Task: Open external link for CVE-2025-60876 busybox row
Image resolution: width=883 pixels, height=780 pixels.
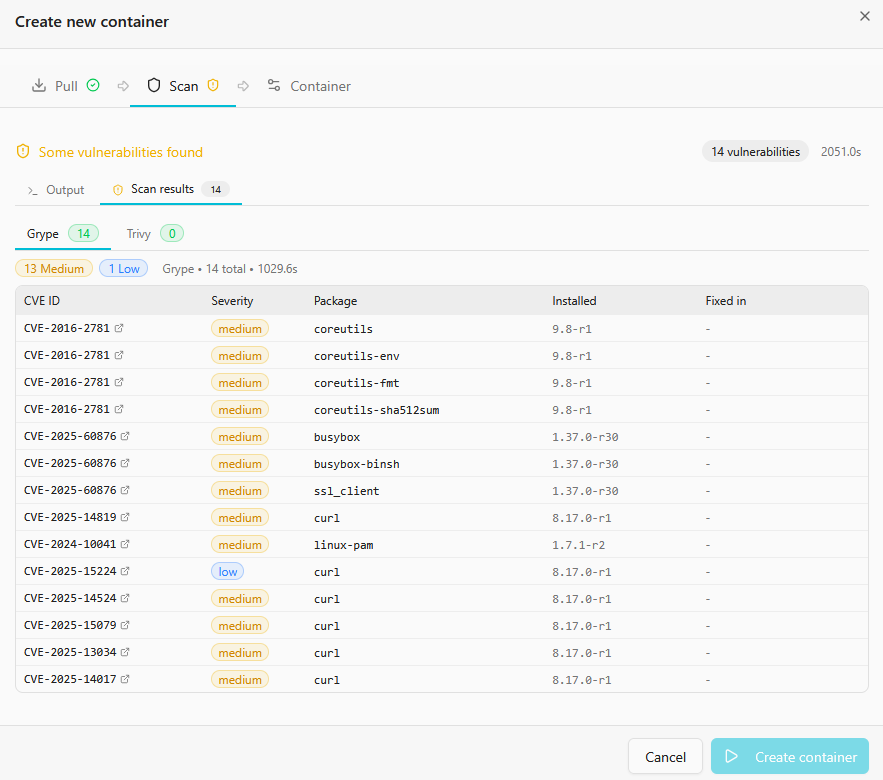Action: pyautogui.click(x=125, y=437)
